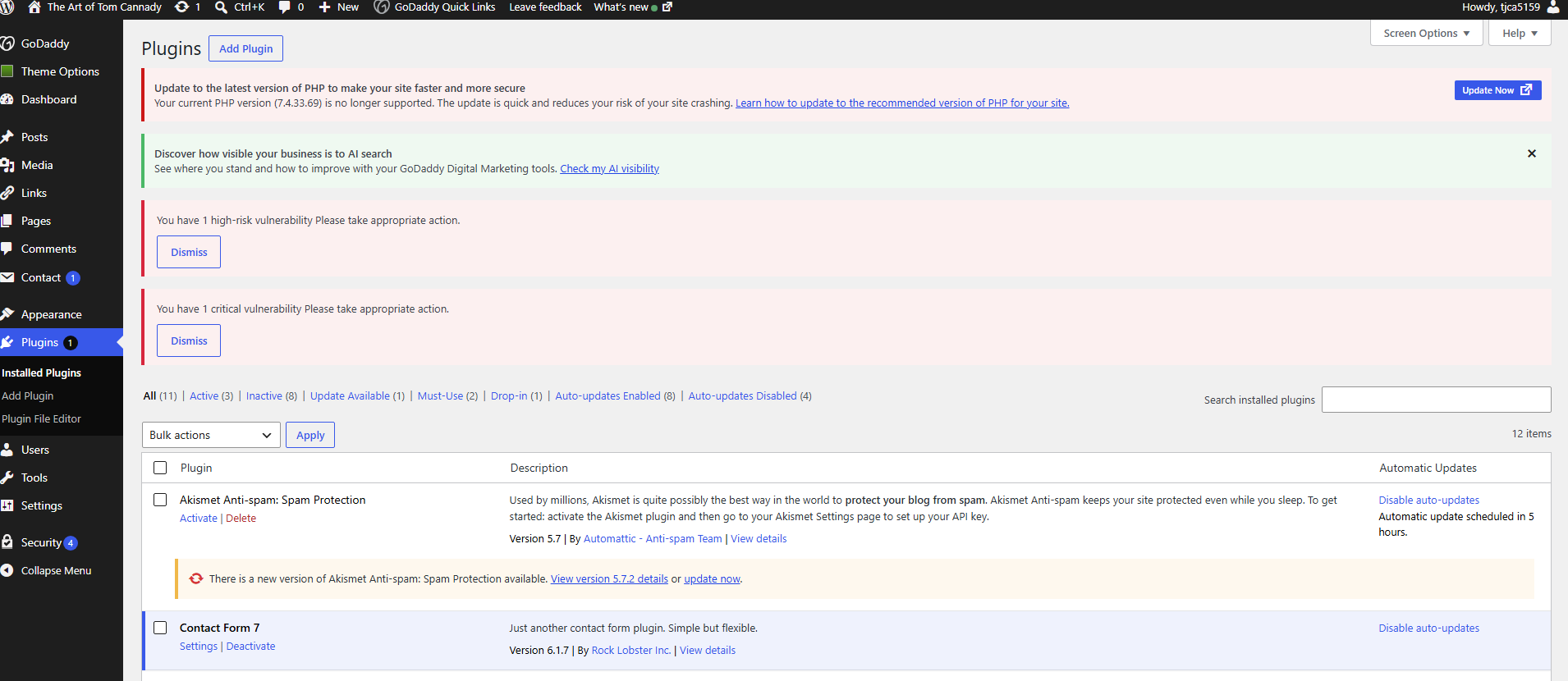Focus the Search installed plugins field

(1436, 400)
